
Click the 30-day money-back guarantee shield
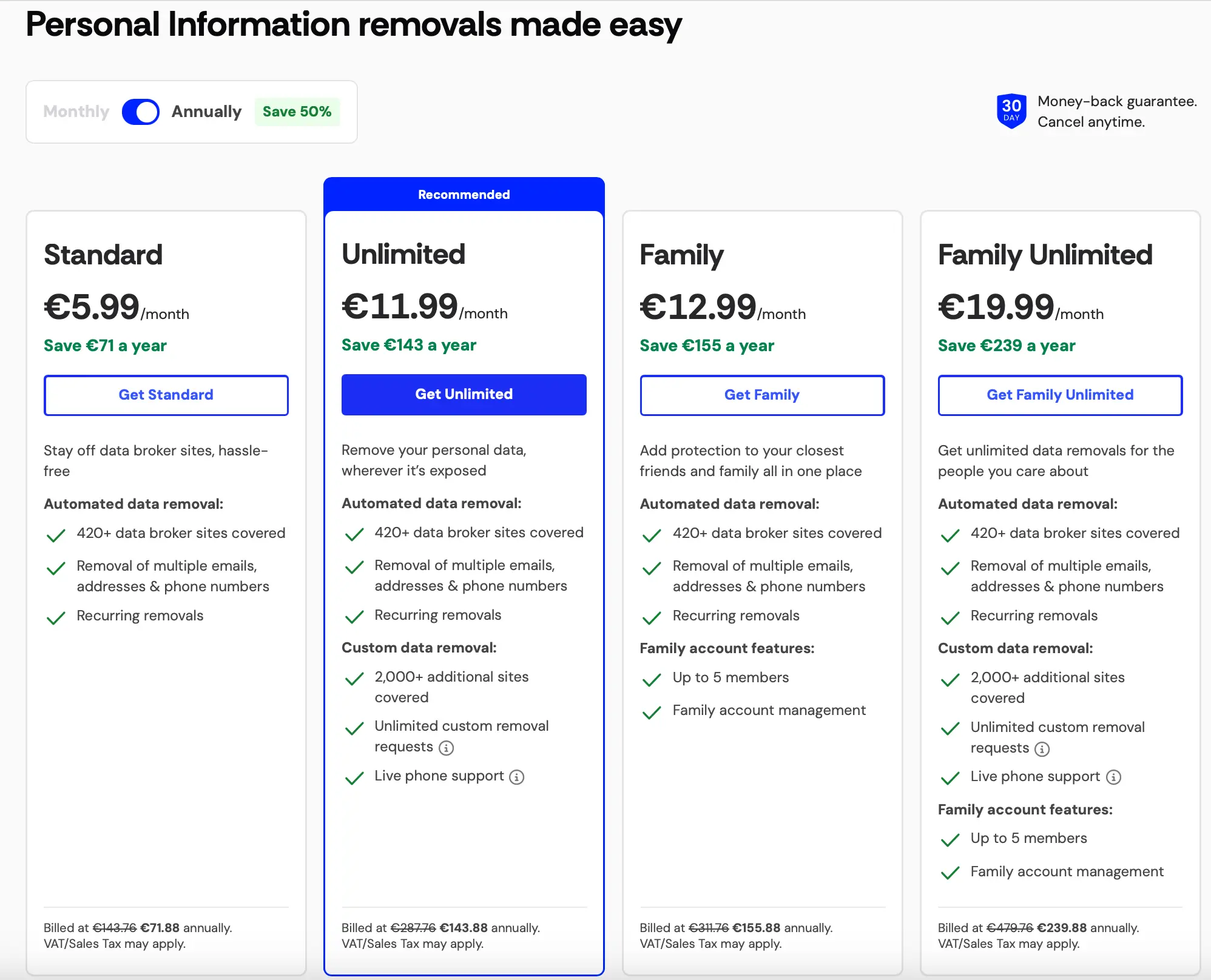(1011, 111)
